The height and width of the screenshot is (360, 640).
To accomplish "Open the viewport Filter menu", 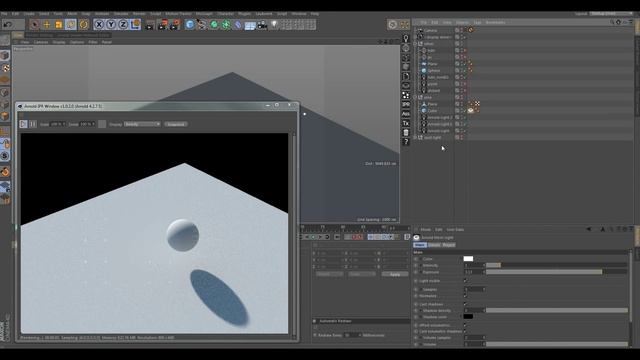I will tap(93, 42).
